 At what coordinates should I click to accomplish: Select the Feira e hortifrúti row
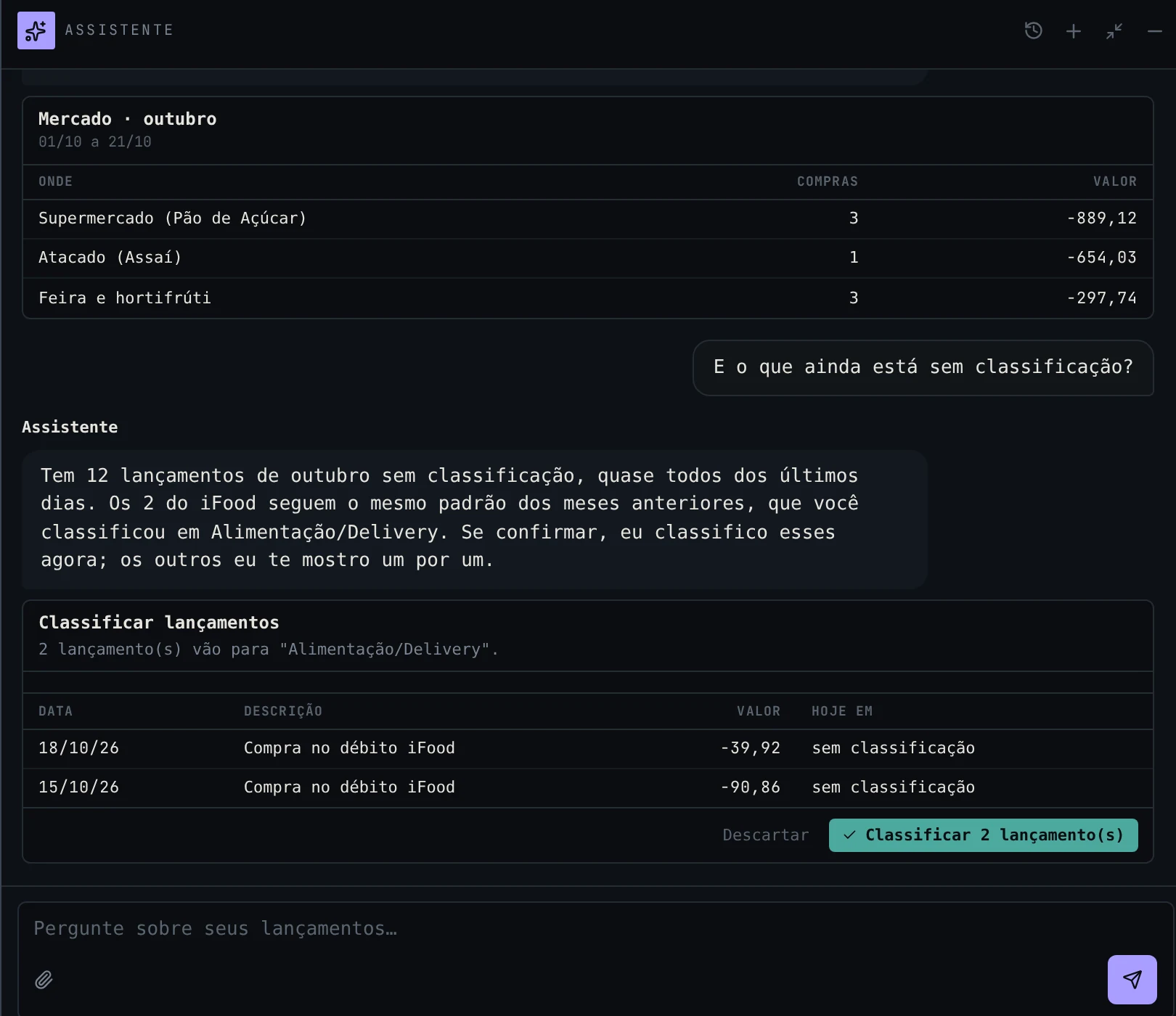click(x=588, y=298)
